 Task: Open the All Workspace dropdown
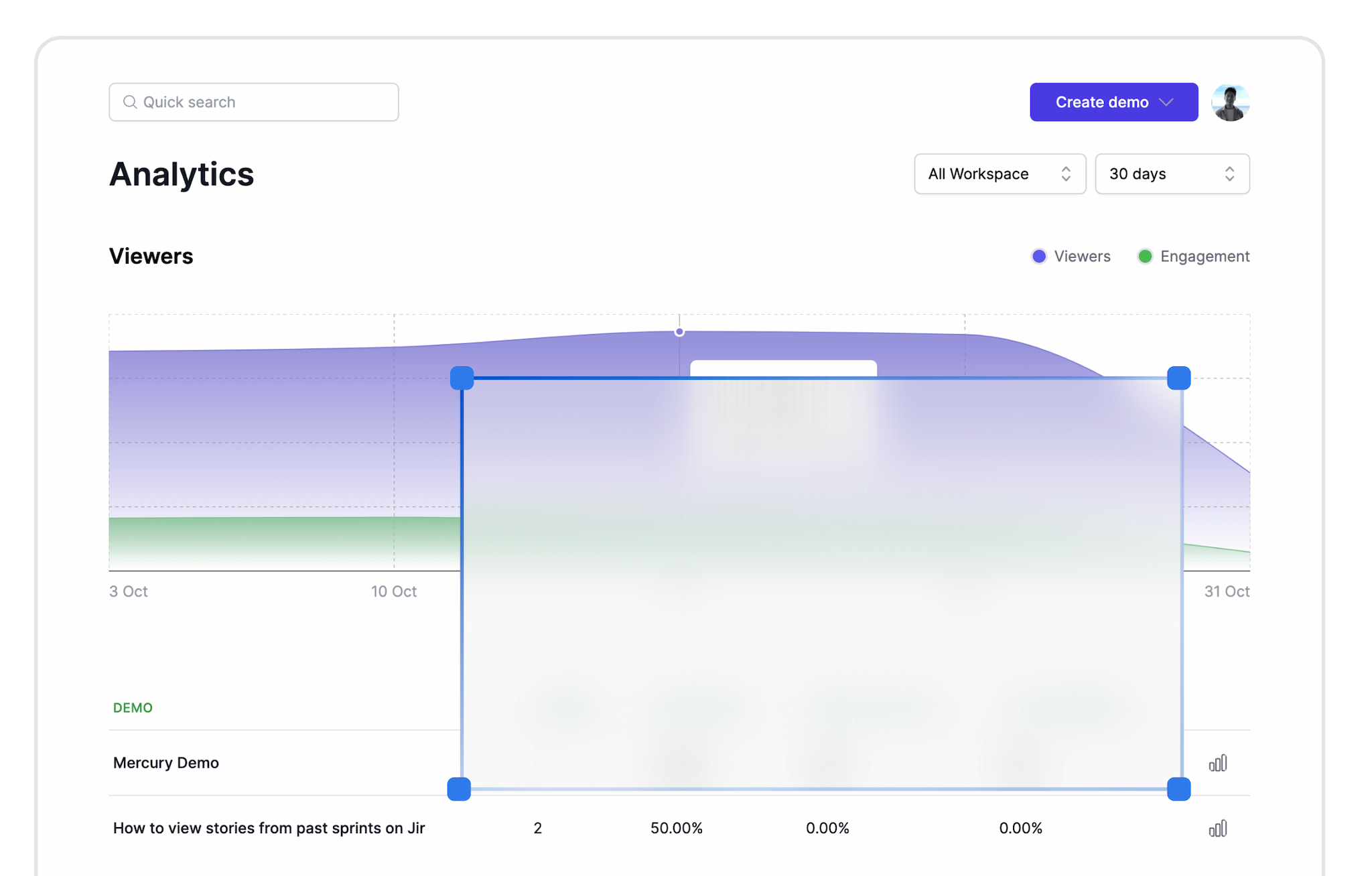[1000, 173]
